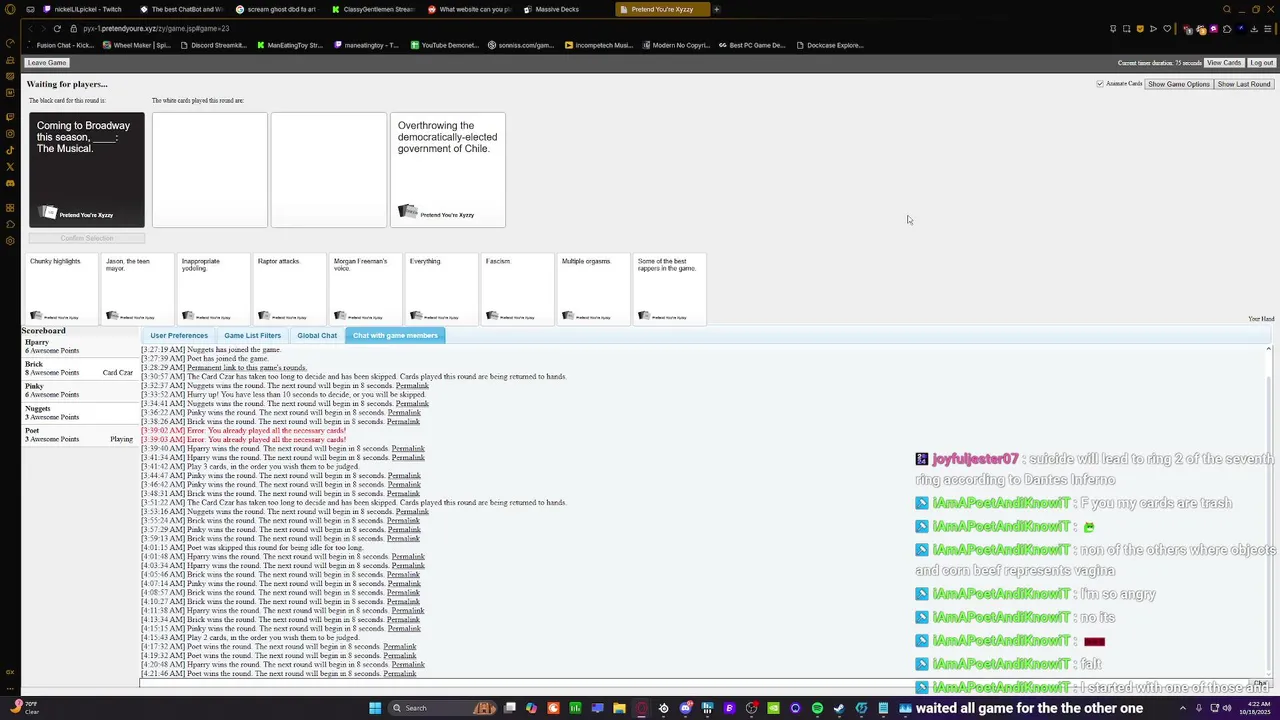Screen dimensions: 1280x720
Task: Open Spotify from the taskbar
Action: (817, 708)
